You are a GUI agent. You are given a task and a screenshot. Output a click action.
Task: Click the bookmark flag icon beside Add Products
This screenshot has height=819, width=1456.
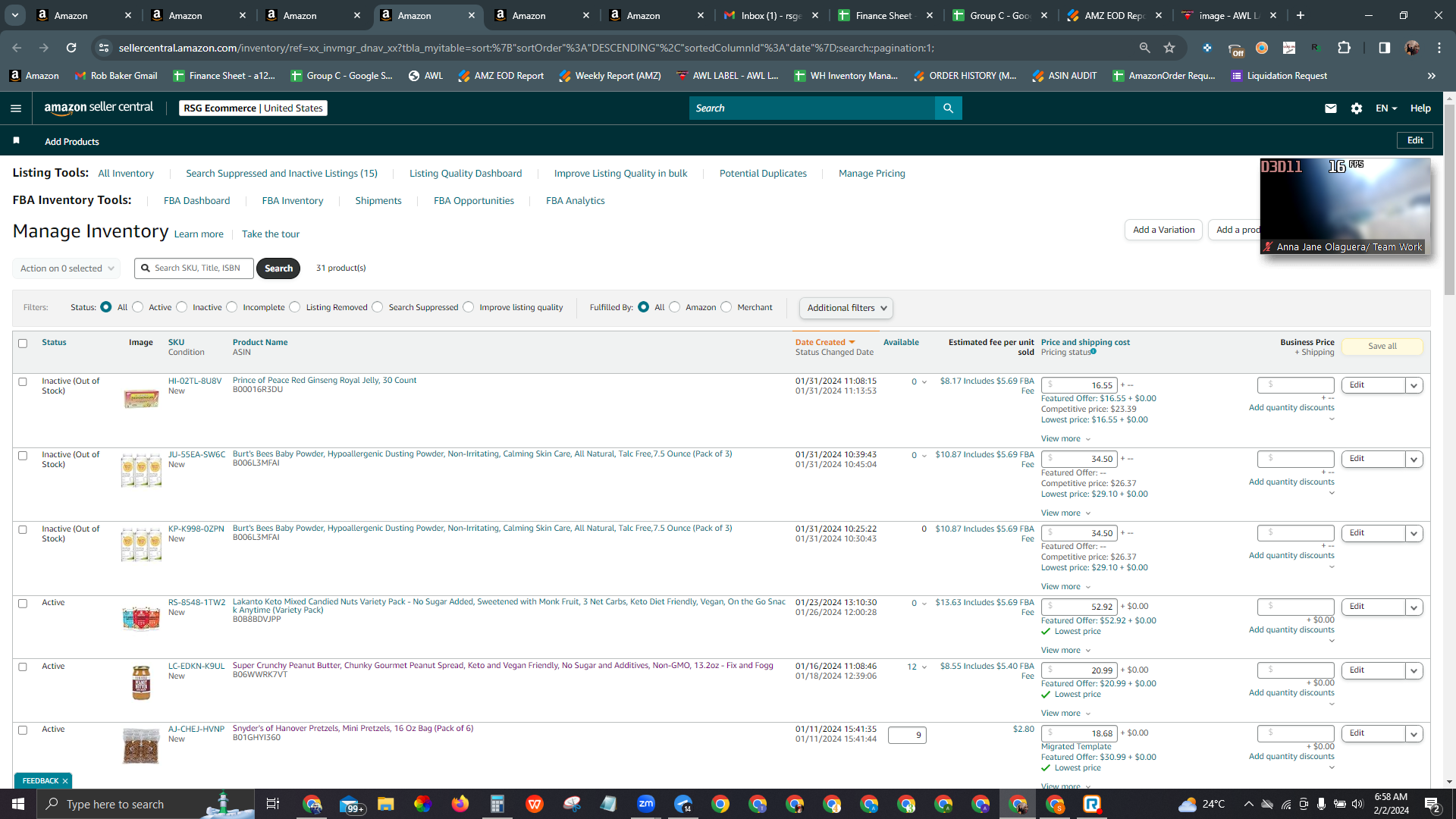[x=17, y=141]
